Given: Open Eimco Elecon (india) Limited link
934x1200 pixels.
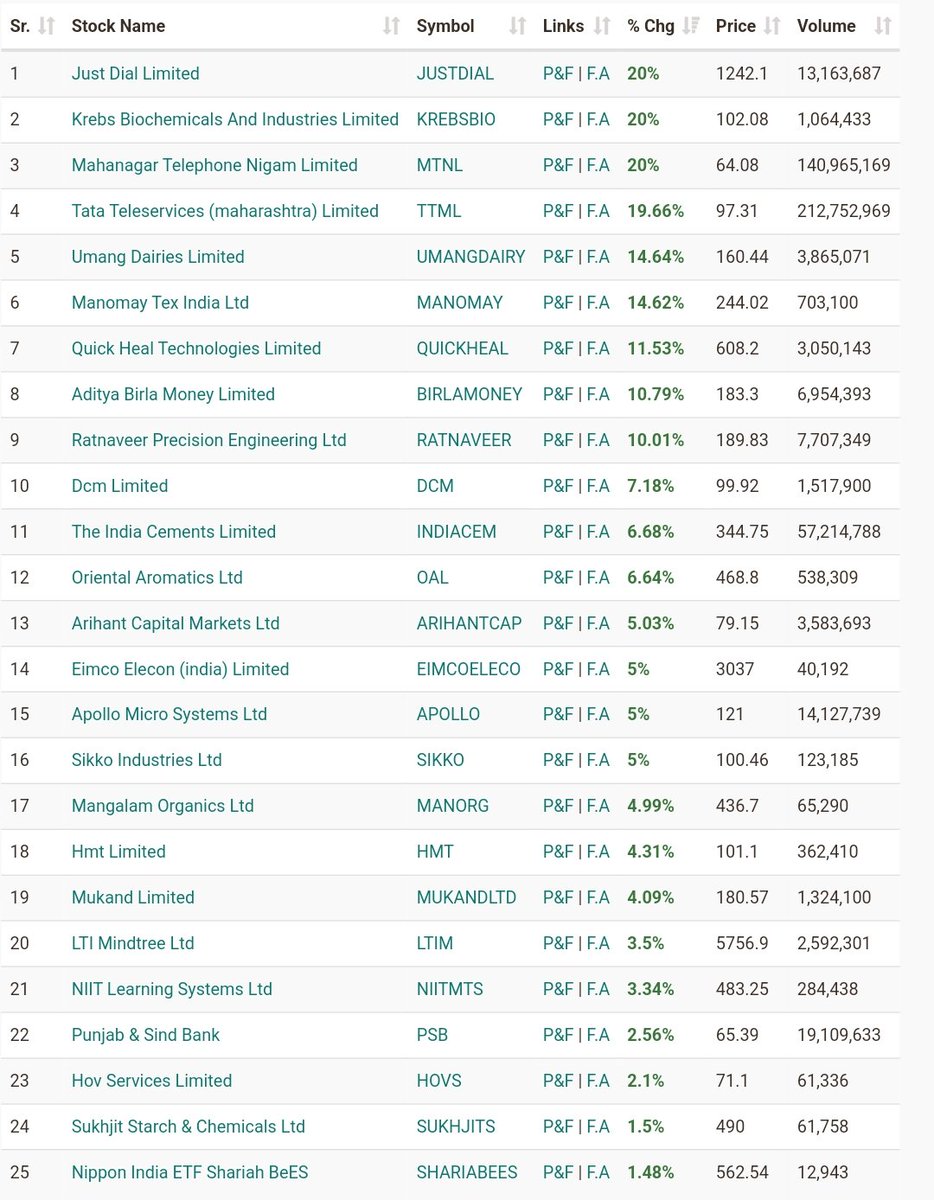Looking at the screenshot, I should tap(180, 669).
